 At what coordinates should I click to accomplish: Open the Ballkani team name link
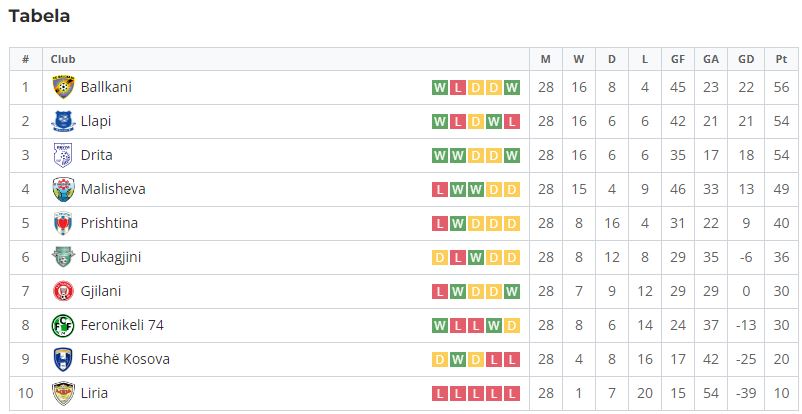(x=106, y=87)
